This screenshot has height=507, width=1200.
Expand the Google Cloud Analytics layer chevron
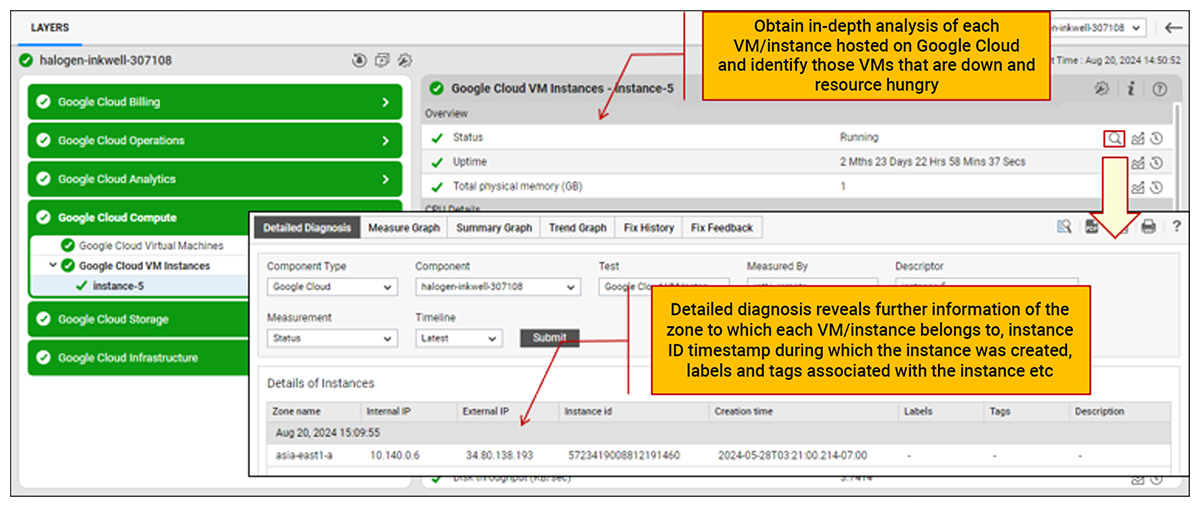pos(386,179)
